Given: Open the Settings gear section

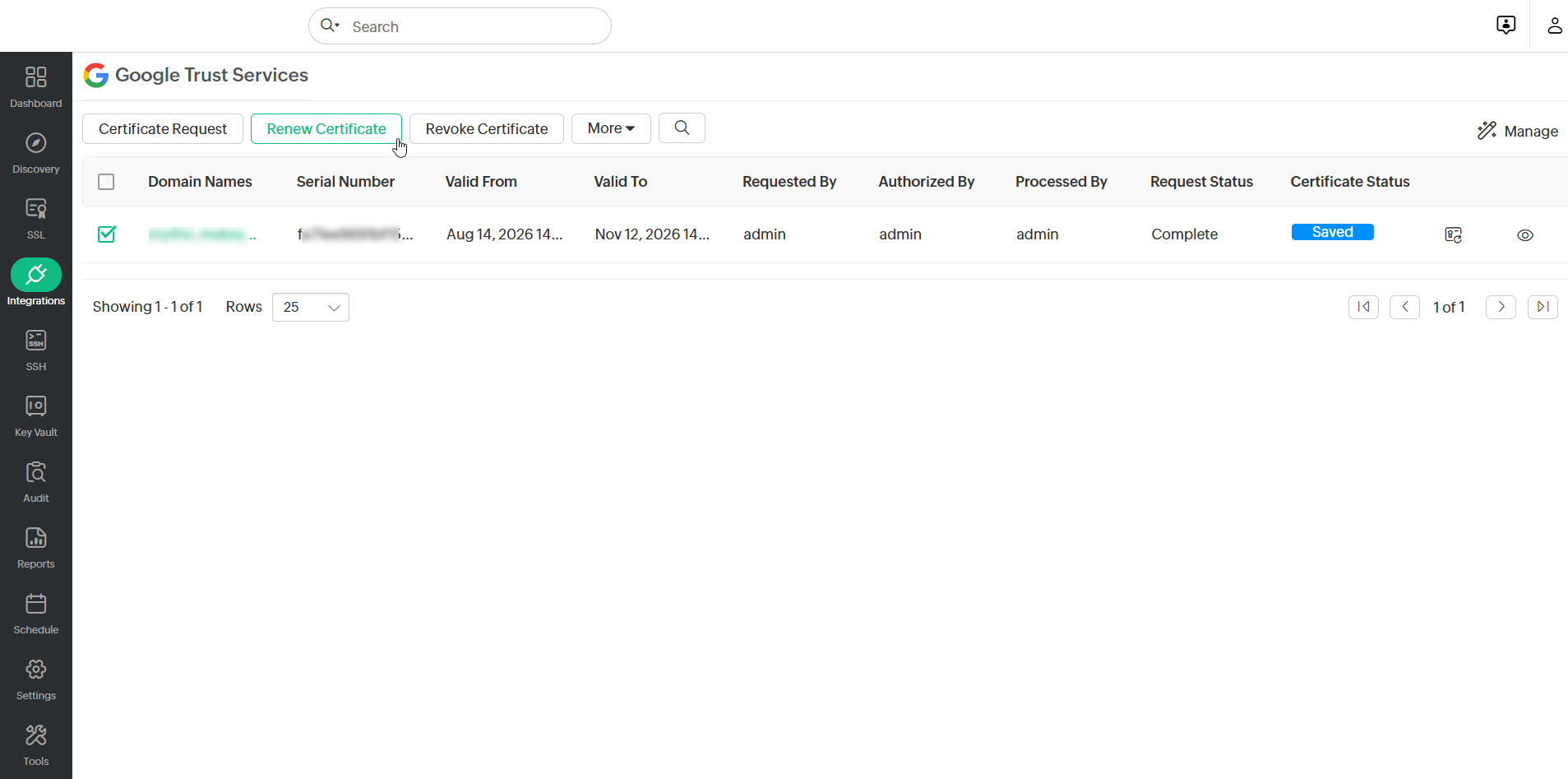Looking at the screenshot, I should [x=35, y=679].
